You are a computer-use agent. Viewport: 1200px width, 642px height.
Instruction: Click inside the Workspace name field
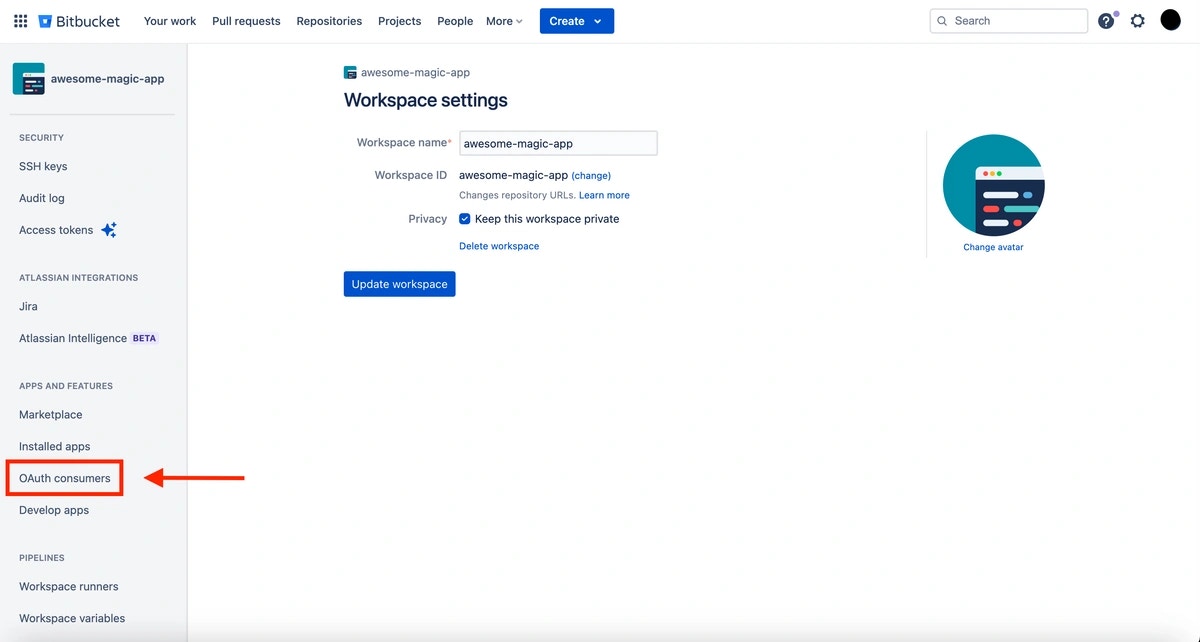557,142
